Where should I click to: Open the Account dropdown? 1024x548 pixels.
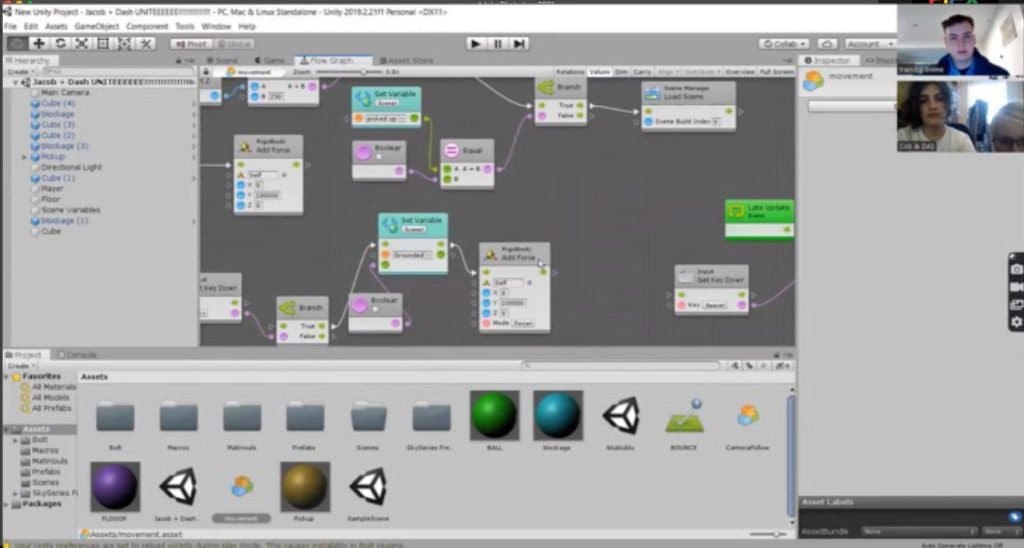pyautogui.click(x=870, y=44)
